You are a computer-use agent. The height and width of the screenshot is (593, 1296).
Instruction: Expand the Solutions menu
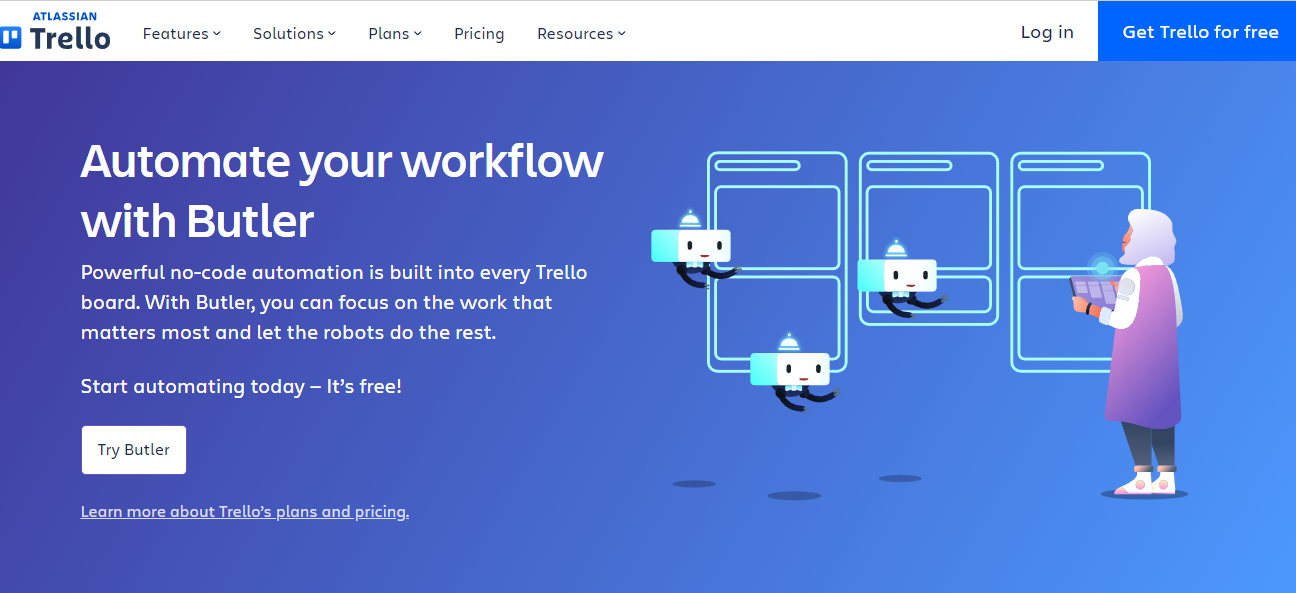point(294,33)
